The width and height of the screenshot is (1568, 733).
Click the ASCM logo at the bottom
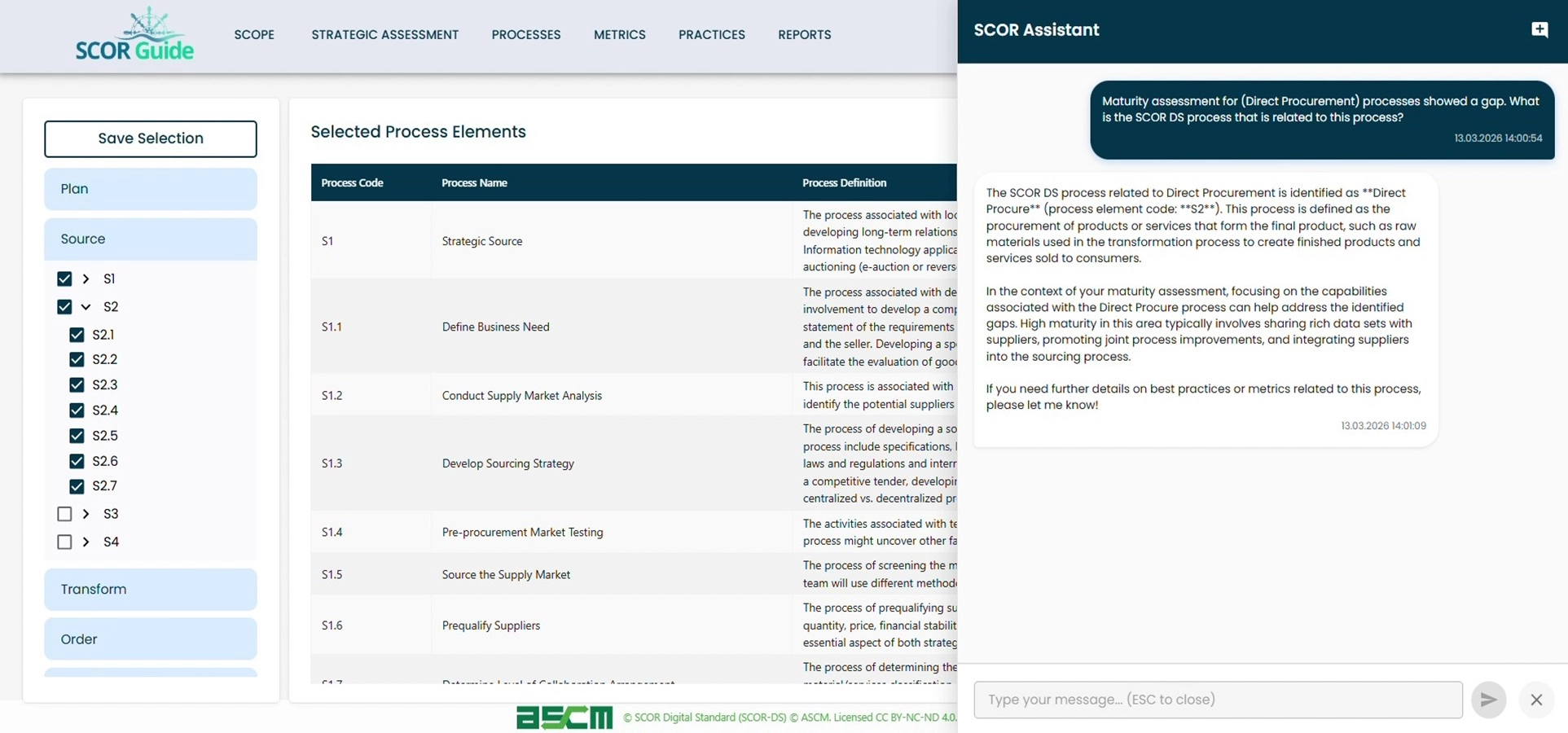pos(564,718)
